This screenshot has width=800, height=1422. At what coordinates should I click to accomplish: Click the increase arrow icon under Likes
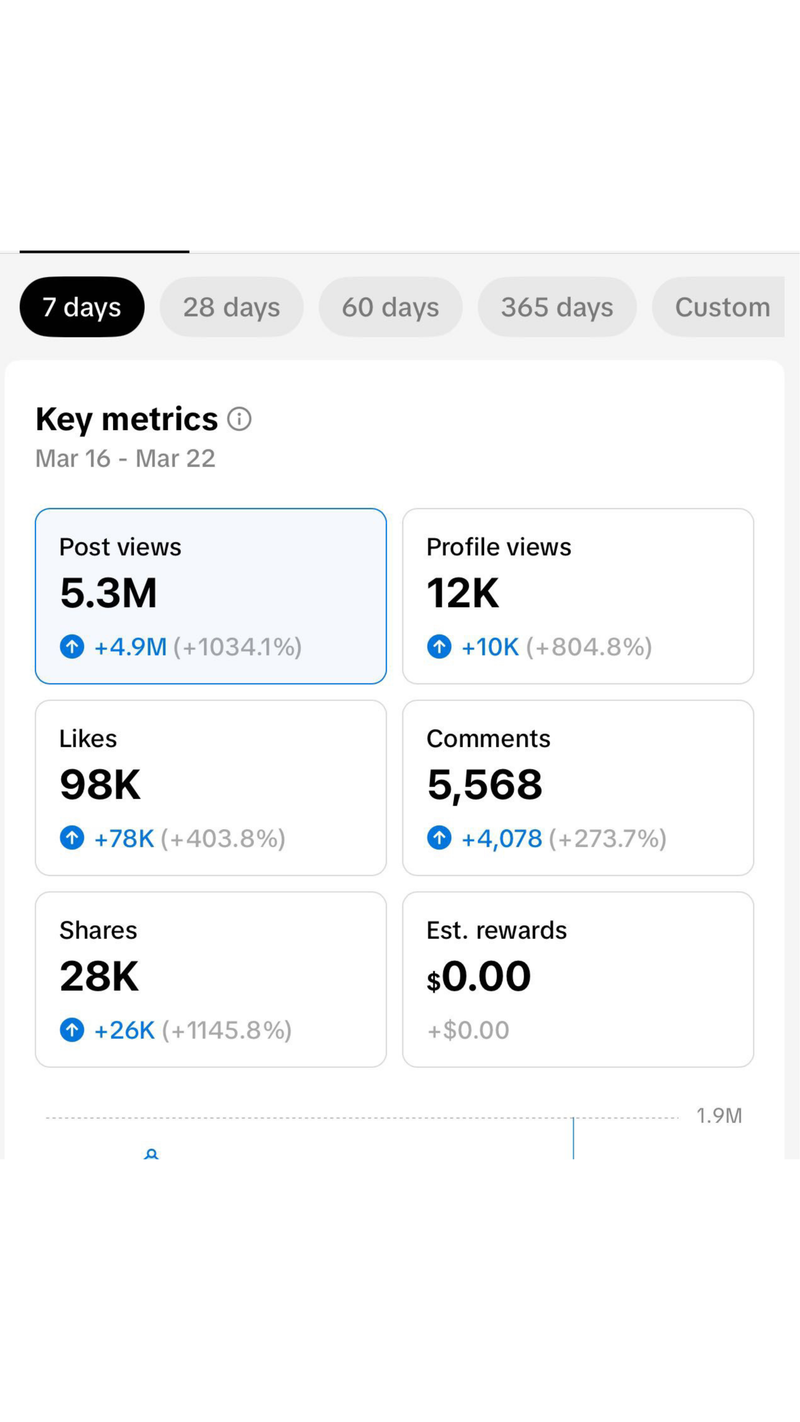(72, 838)
